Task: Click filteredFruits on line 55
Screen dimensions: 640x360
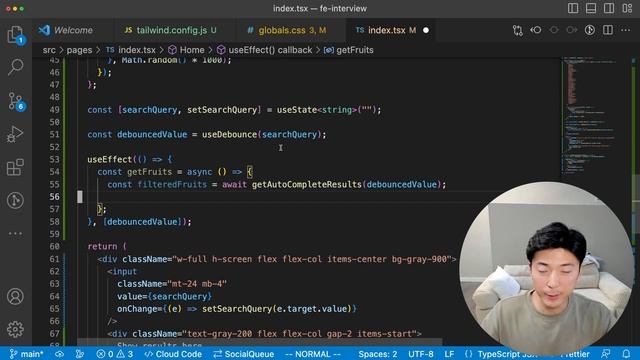Action: 172,184
